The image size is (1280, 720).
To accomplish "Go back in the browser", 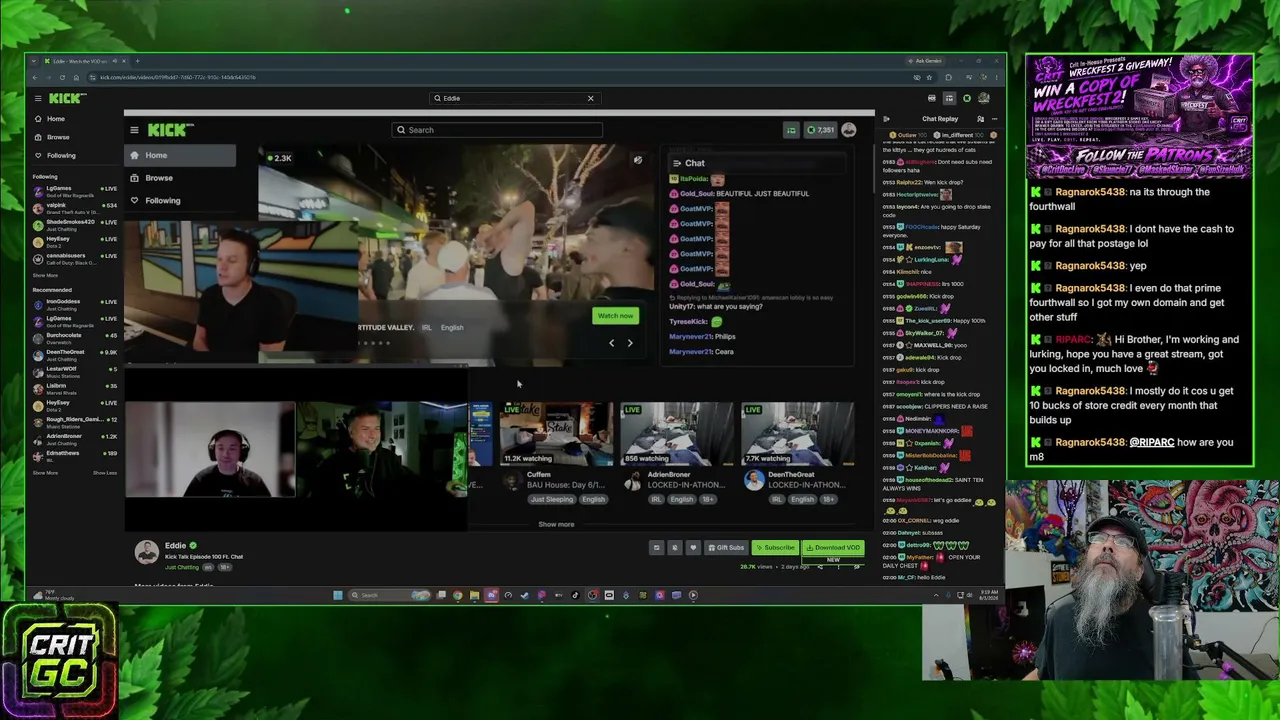I will click(35, 77).
